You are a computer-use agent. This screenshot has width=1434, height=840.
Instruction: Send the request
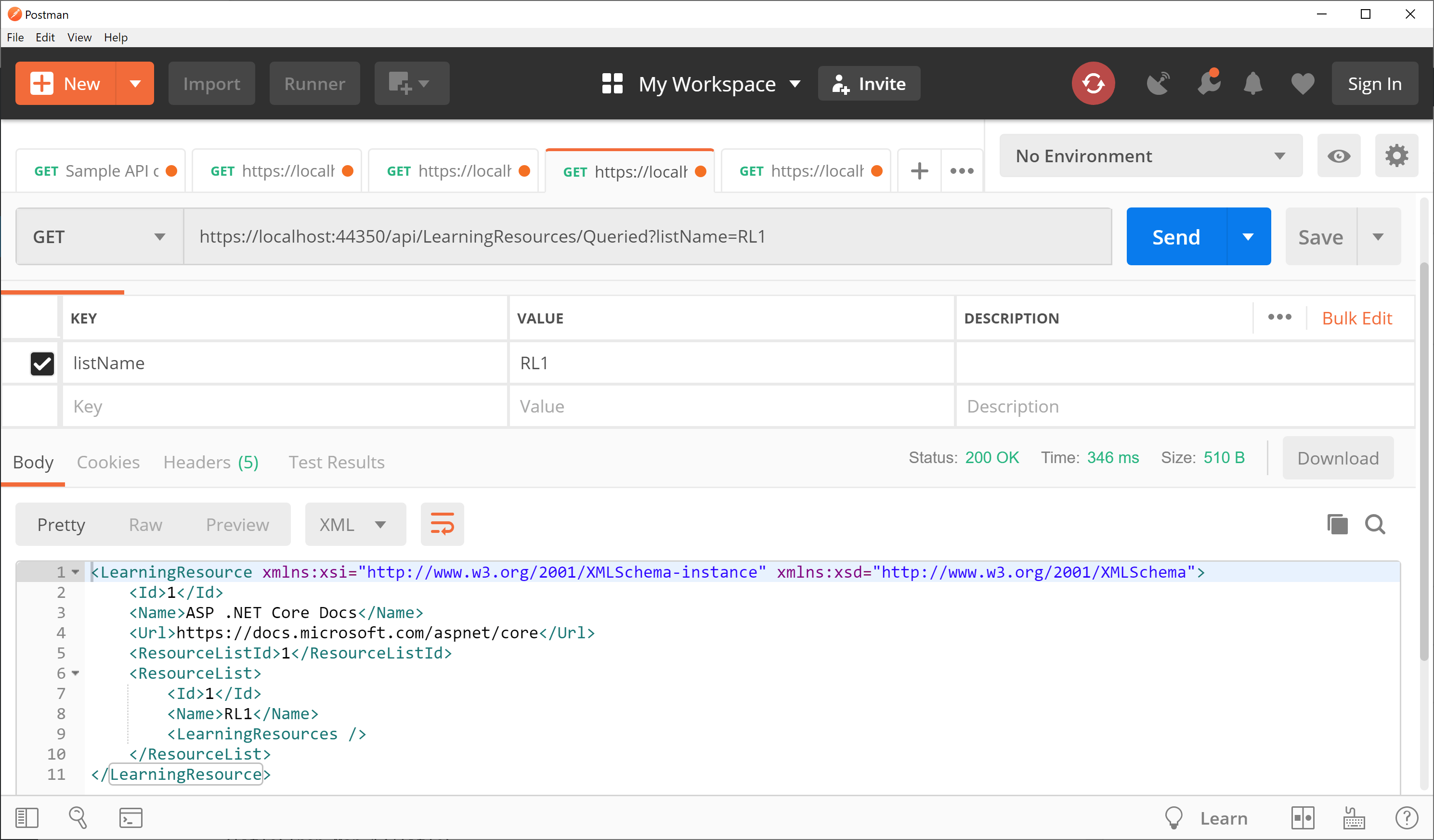[x=1175, y=236]
